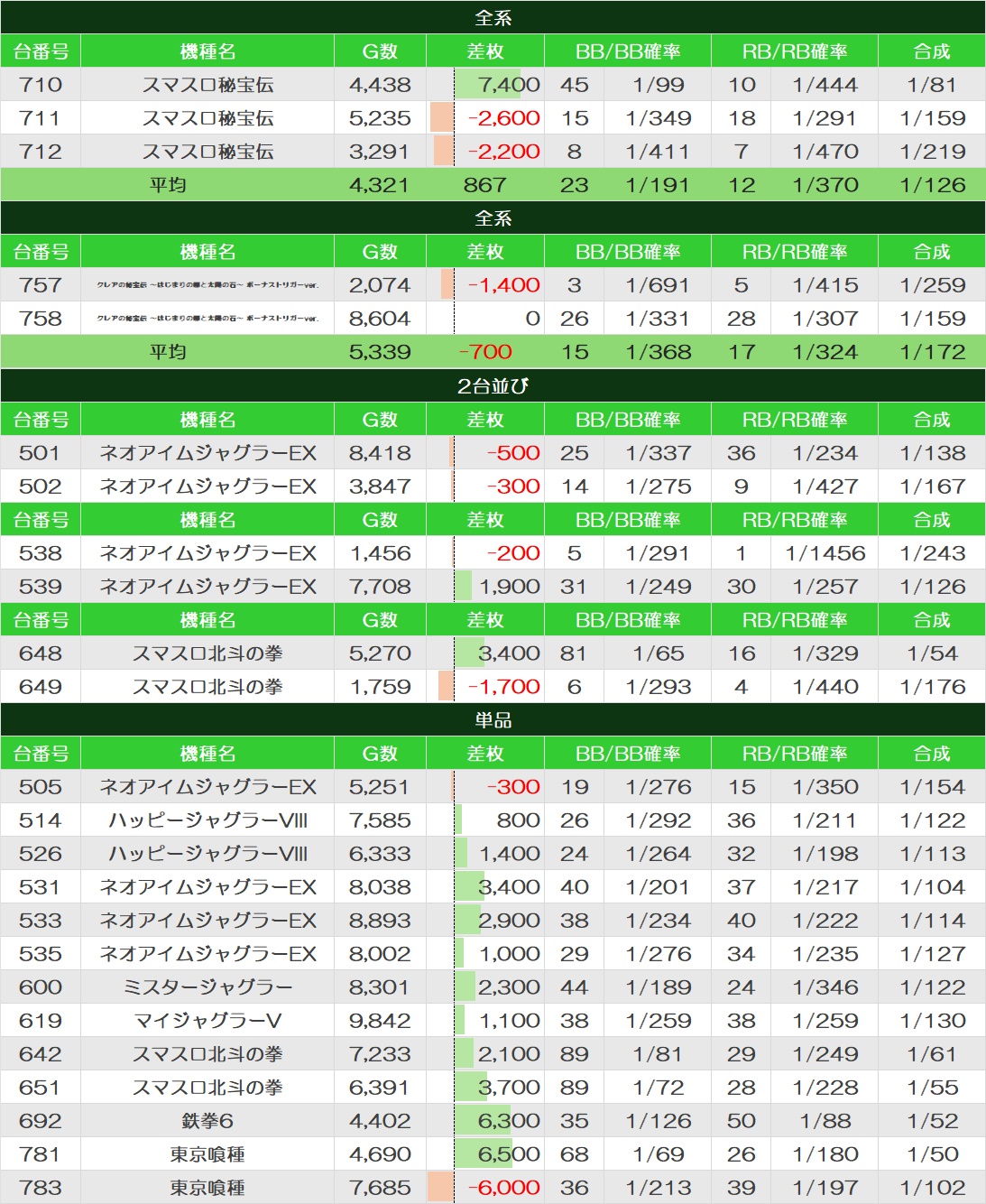The image size is (986, 1204).
Task: Select the 1/54 combined probability cell
Action: 932,653
